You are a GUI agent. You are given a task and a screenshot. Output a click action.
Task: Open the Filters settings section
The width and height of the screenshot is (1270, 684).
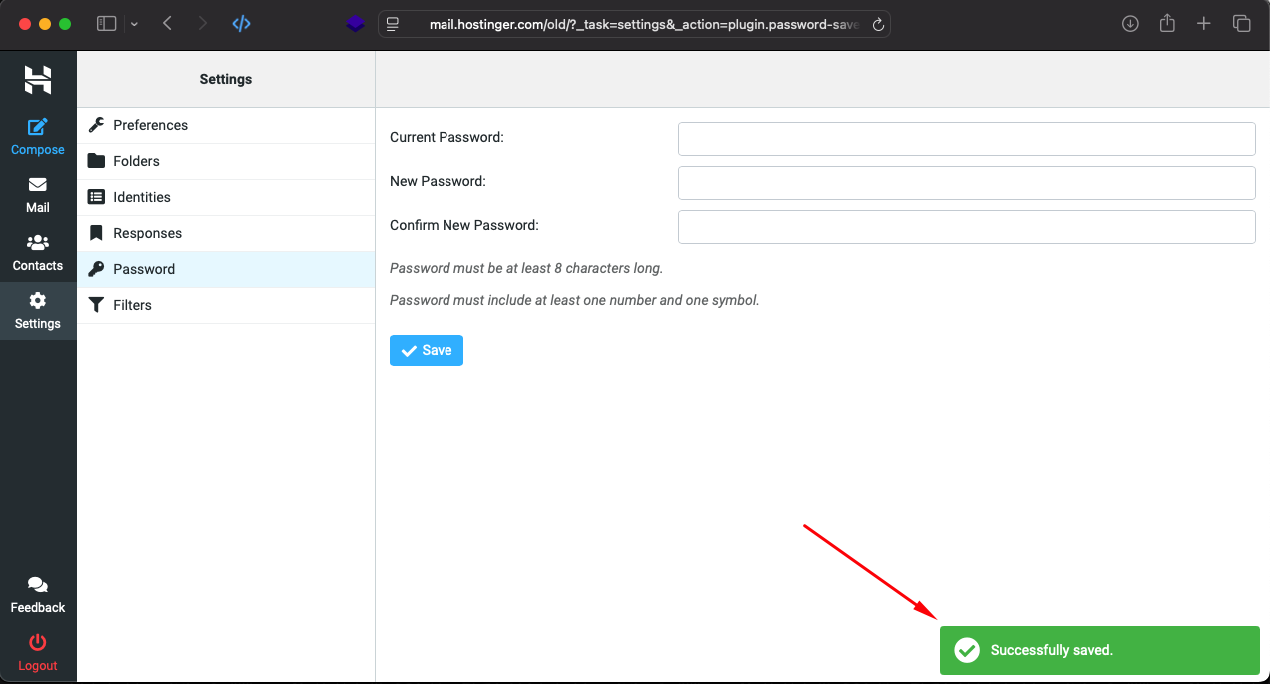coord(132,305)
